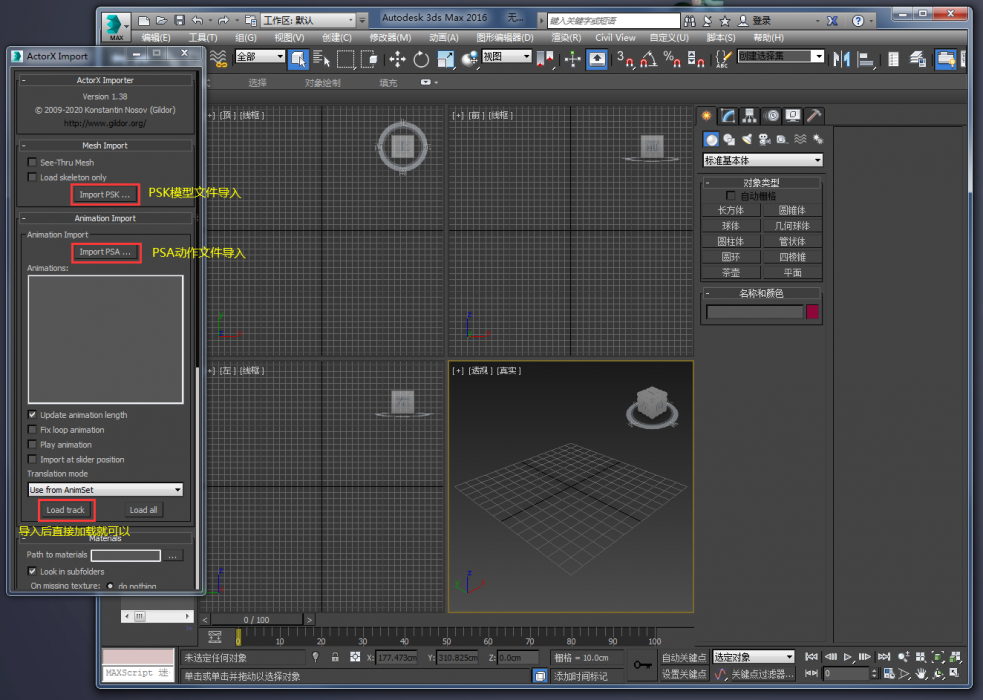The height and width of the screenshot is (700, 983).
Task: Uncheck Update animation length
Action: (x=32, y=415)
